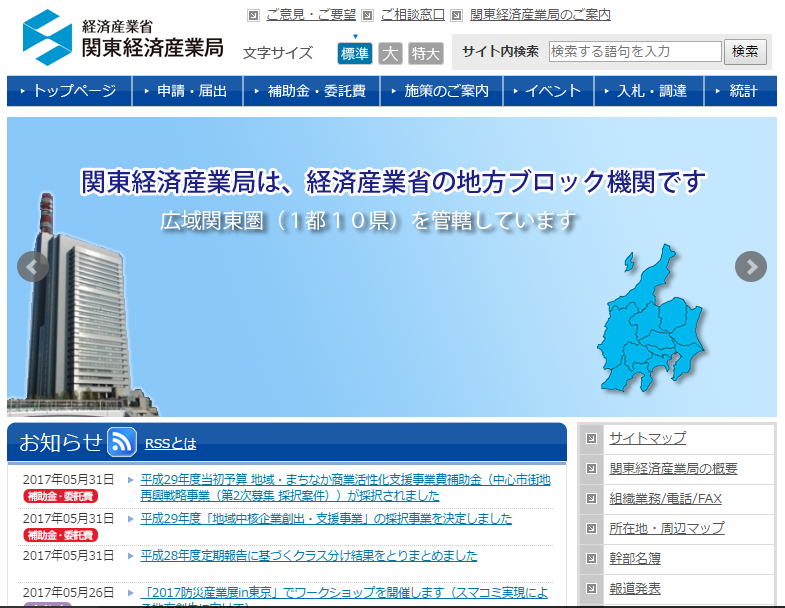Screen dimensions: 785x608
Task: Open 平成28年度定期報告 クラス分け結果 link
Action: [x=309, y=555]
